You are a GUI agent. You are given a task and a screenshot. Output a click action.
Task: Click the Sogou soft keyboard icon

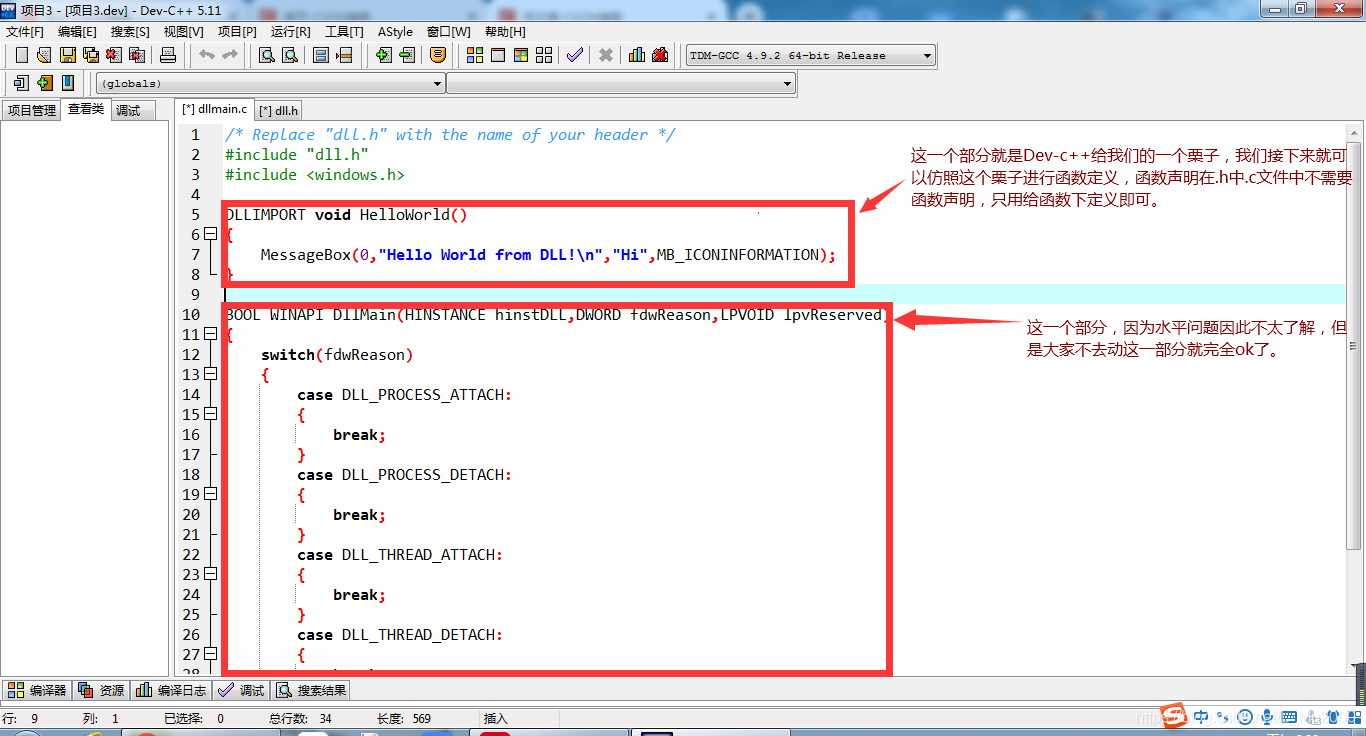[x=1289, y=717]
